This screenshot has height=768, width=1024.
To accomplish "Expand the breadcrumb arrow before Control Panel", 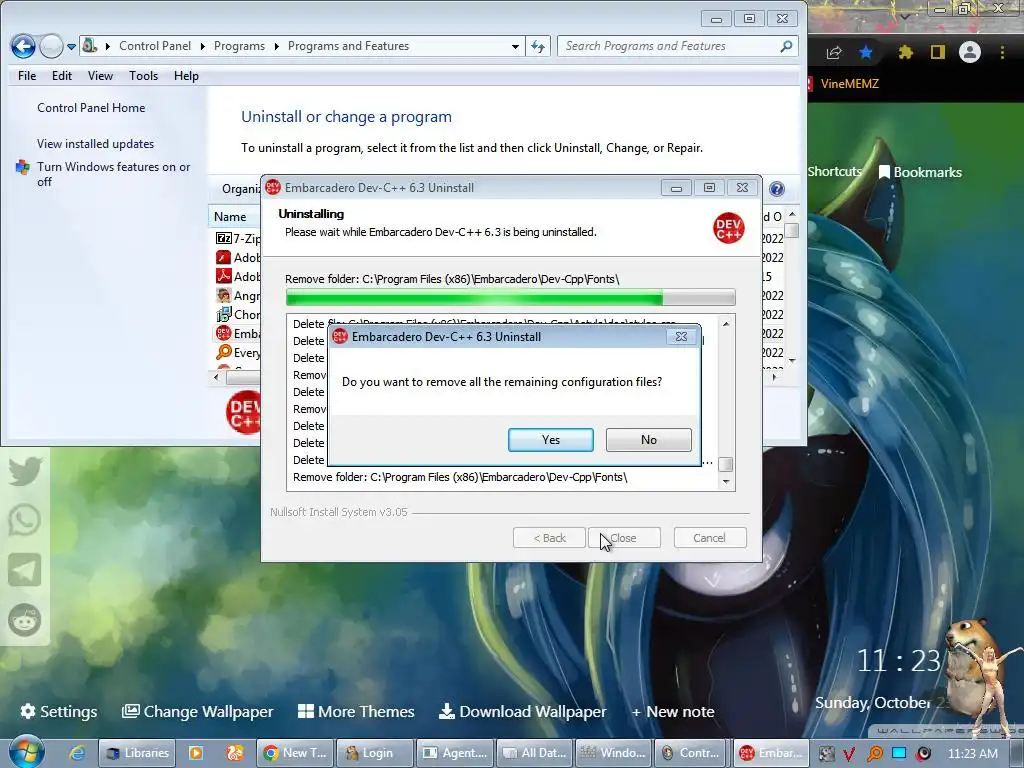I will point(108,46).
